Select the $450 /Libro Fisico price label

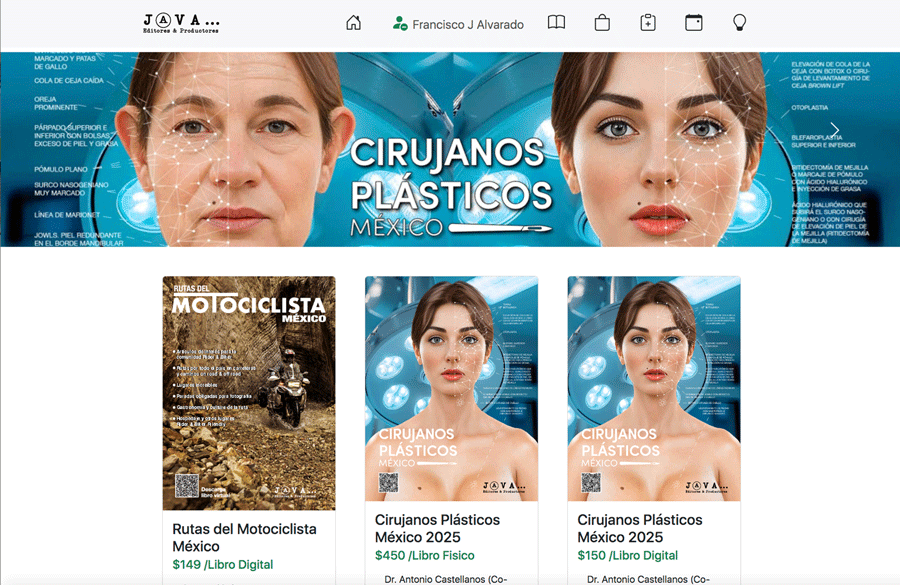coord(425,556)
